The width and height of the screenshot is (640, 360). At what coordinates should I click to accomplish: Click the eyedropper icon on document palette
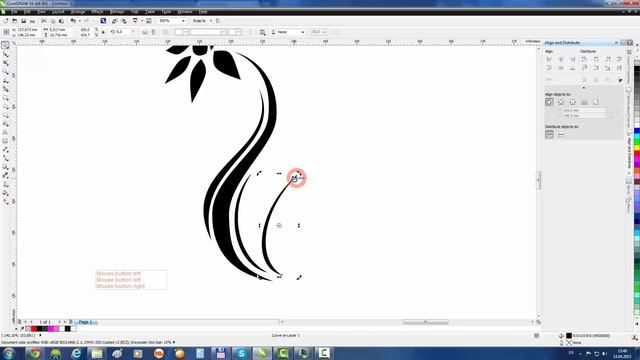(x=22, y=329)
